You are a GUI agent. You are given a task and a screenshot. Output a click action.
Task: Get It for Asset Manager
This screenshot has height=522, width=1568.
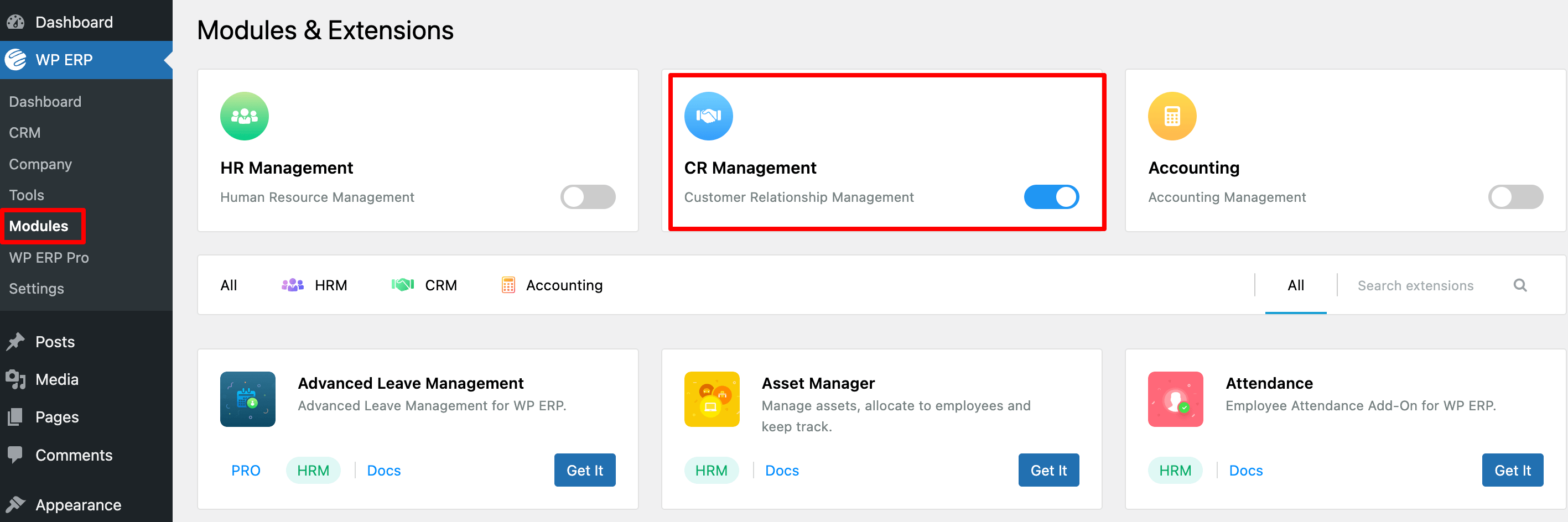point(1048,470)
